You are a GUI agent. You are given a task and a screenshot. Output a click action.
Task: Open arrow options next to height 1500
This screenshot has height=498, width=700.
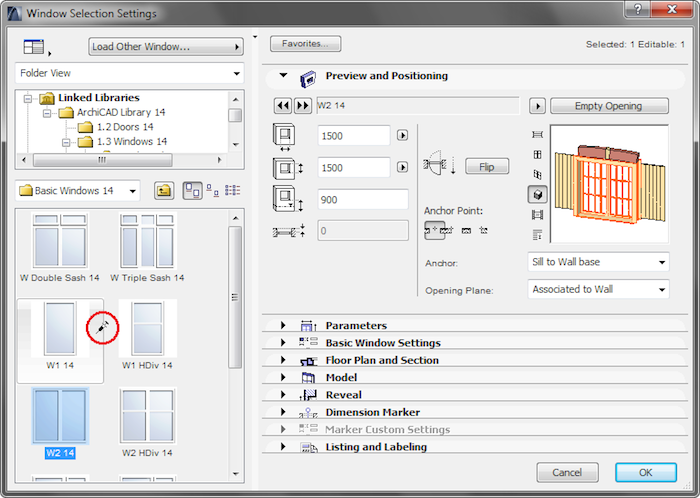(402, 167)
